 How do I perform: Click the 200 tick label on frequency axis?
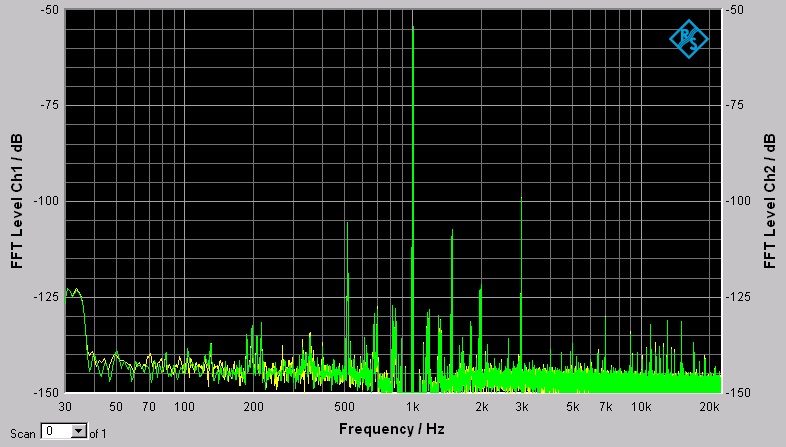click(x=253, y=407)
